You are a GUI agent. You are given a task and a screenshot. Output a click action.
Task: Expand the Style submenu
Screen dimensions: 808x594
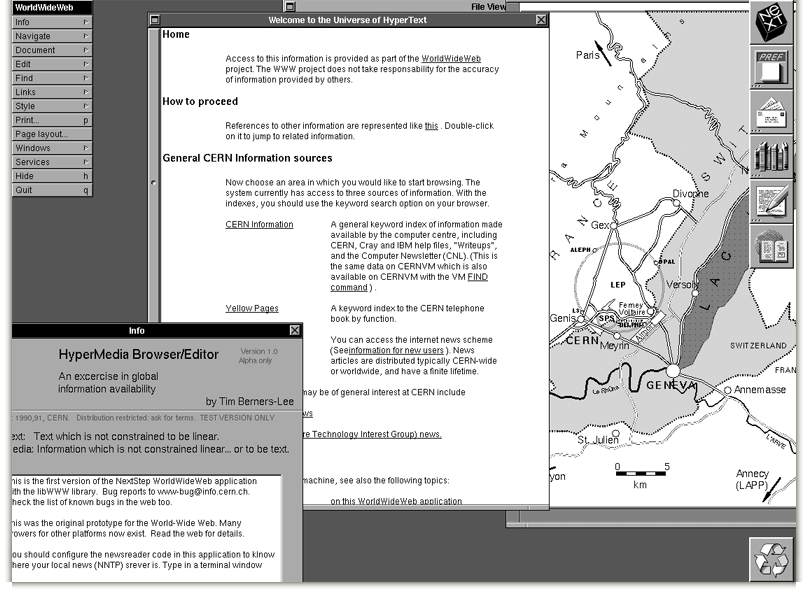[88, 105]
